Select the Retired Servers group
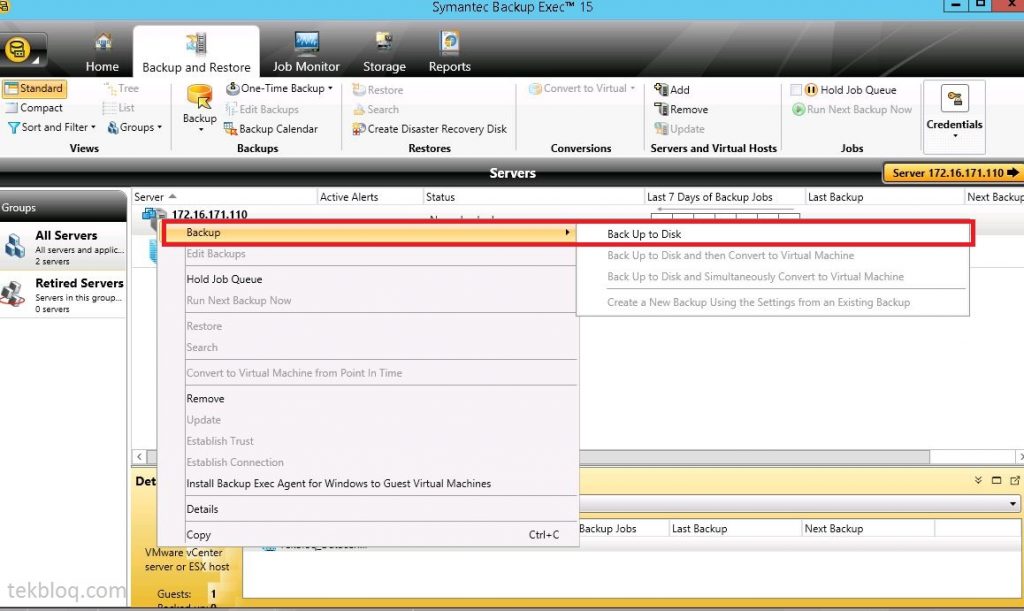The image size is (1024, 611). click(x=63, y=294)
